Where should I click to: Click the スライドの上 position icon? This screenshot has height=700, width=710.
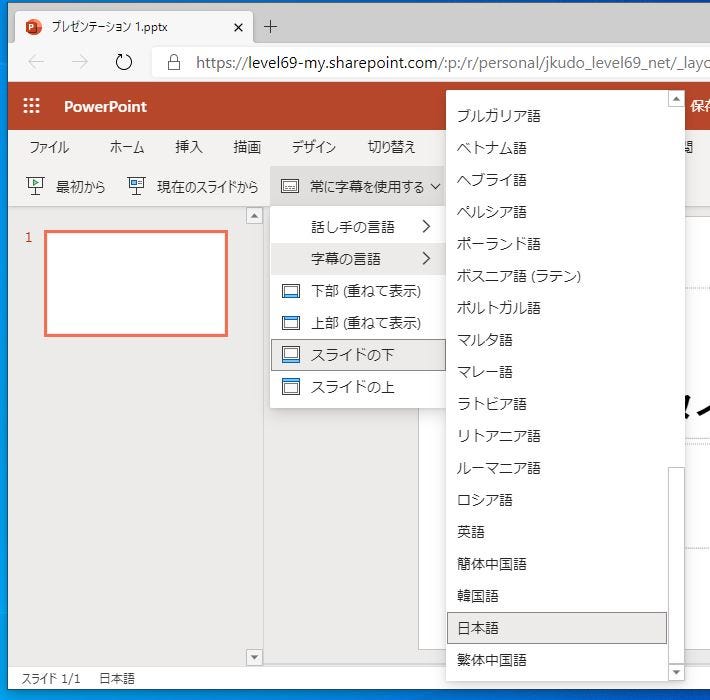click(x=291, y=387)
